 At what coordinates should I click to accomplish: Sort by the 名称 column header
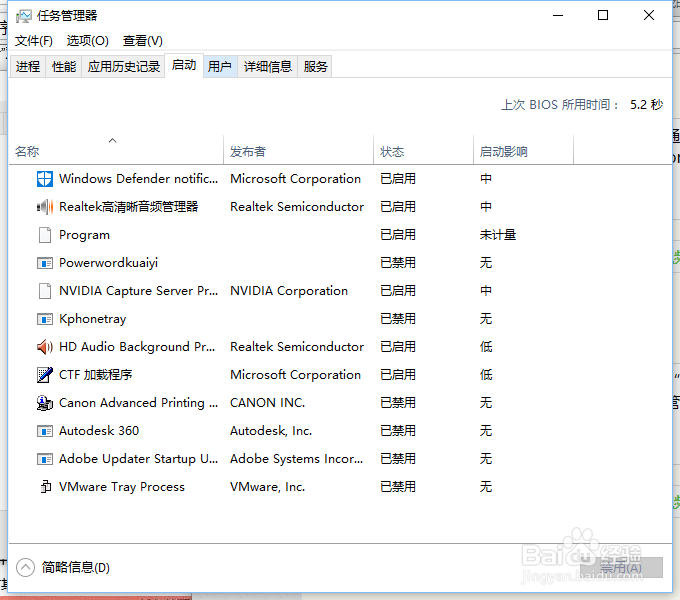(116, 151)
